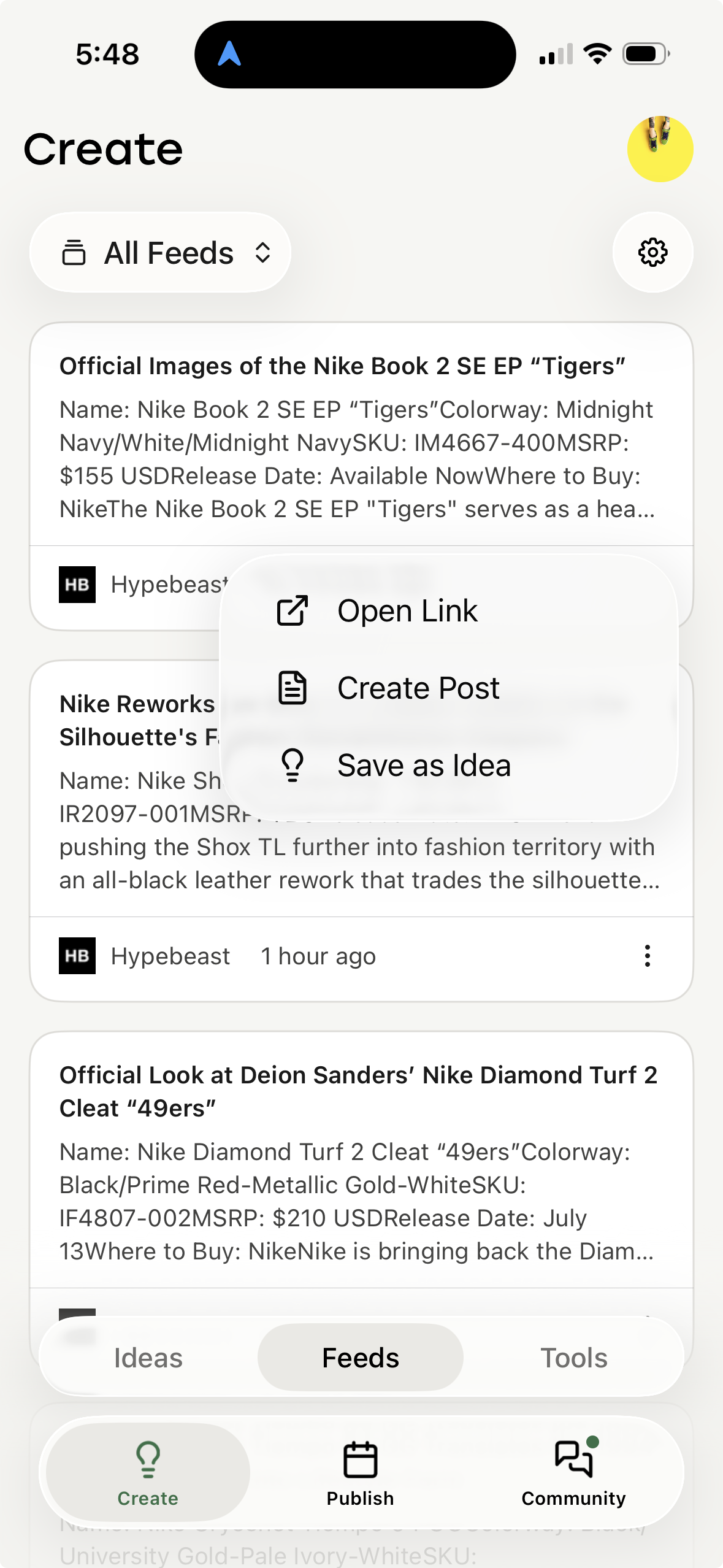Click the lightbulb icon beside Save as Idea
The image size is (723, 1568).
pyautogui.click(x=293, y=765)
